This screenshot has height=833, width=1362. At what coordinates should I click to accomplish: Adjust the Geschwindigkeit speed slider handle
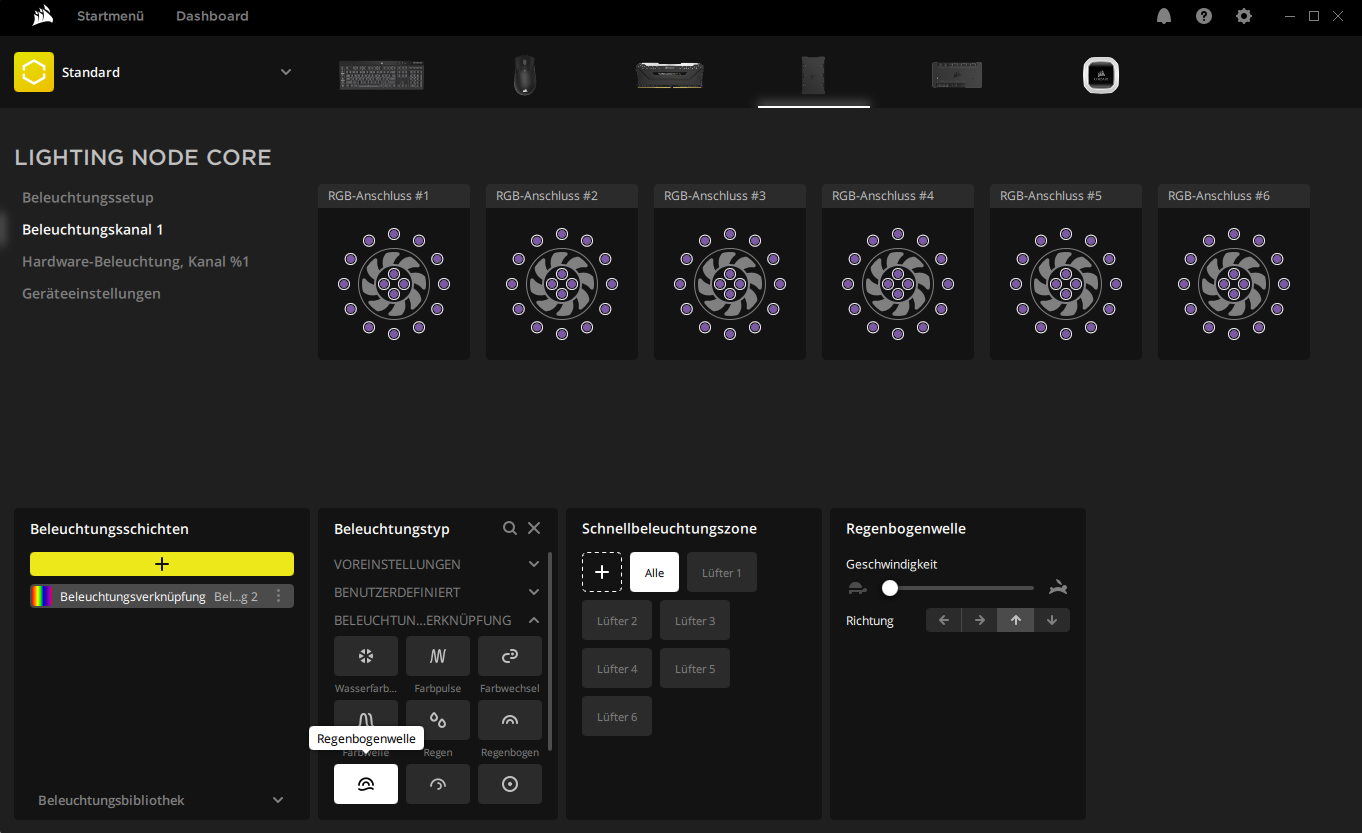coord(890,588)
